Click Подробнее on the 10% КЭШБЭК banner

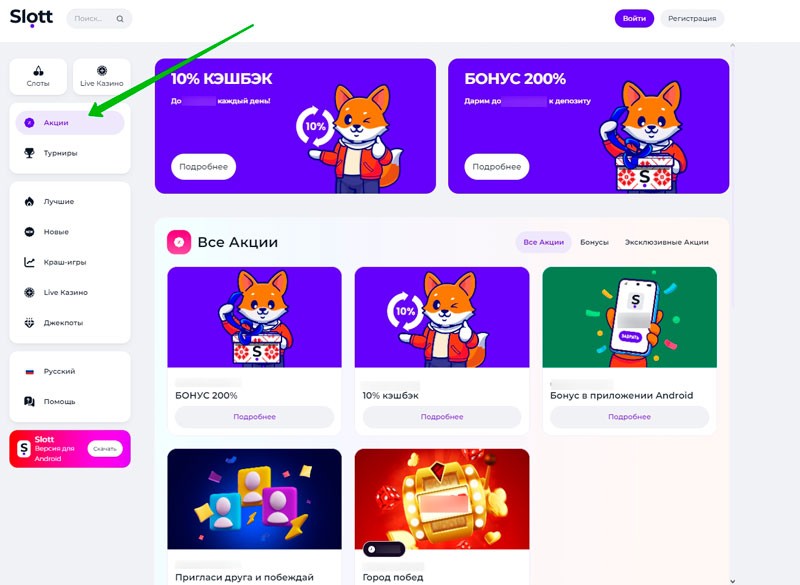click(204, 167)
